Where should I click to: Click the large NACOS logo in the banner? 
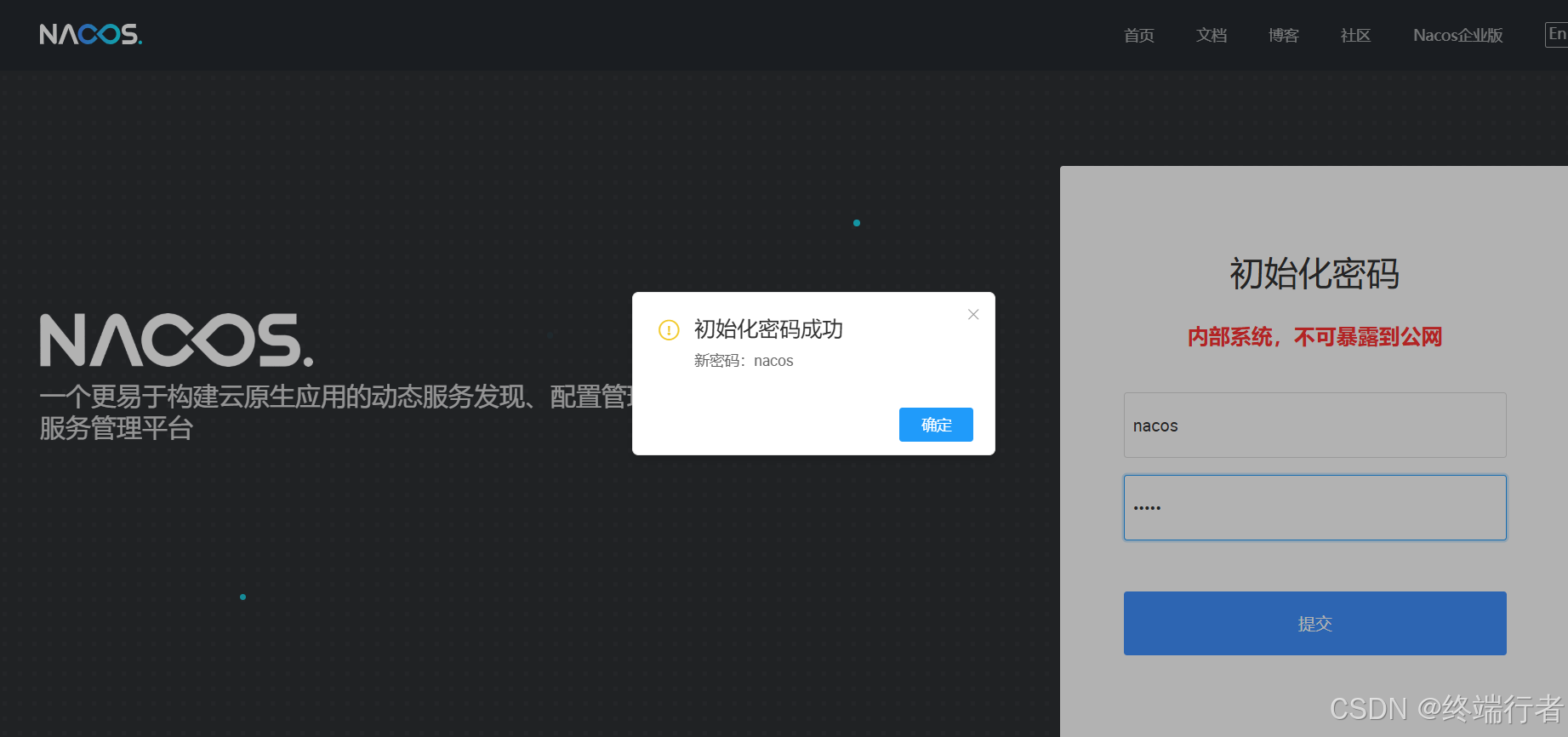(x=176, y=340)
